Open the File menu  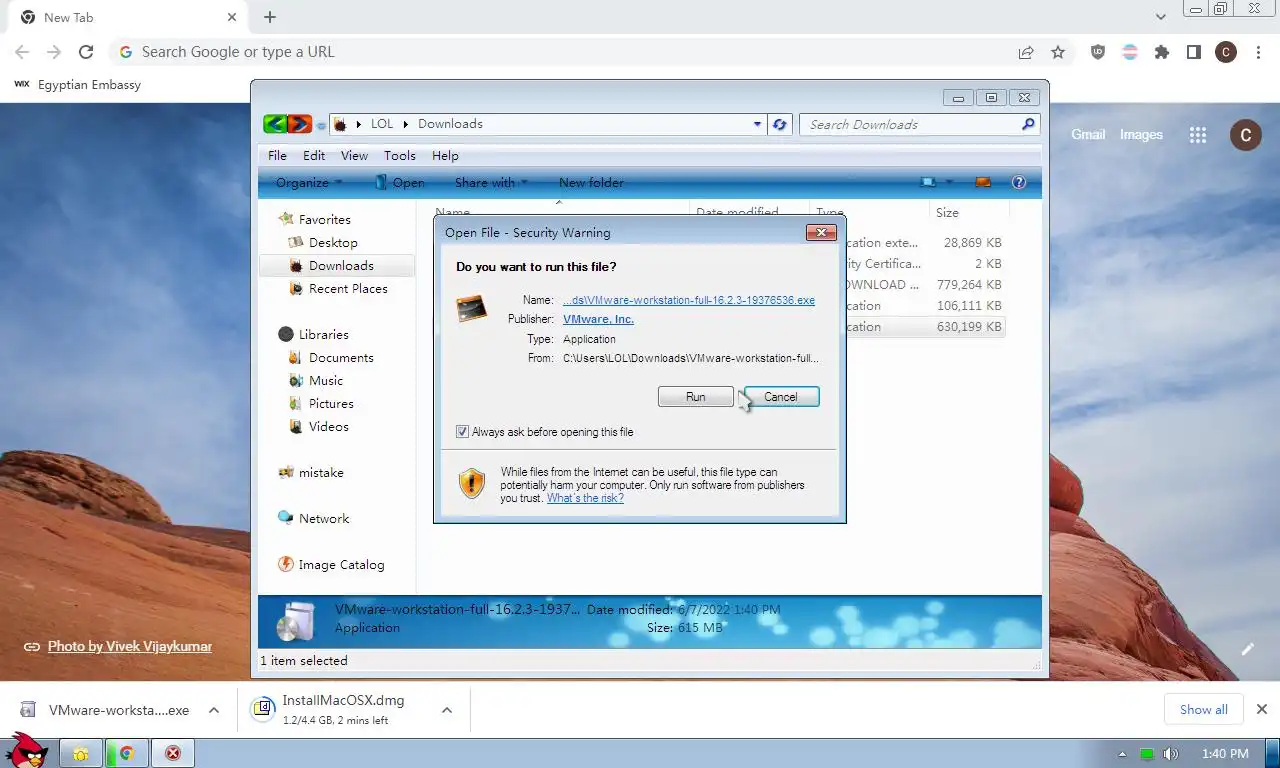277,156
